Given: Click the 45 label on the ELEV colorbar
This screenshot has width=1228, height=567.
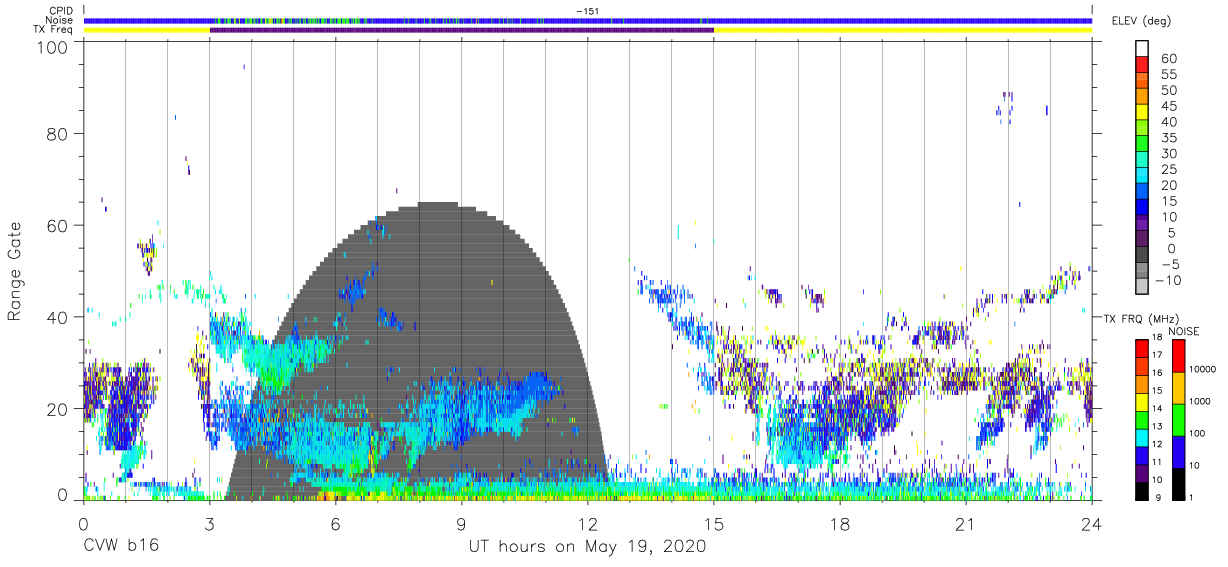Looking at the screenshot, I should point(1168,106).
